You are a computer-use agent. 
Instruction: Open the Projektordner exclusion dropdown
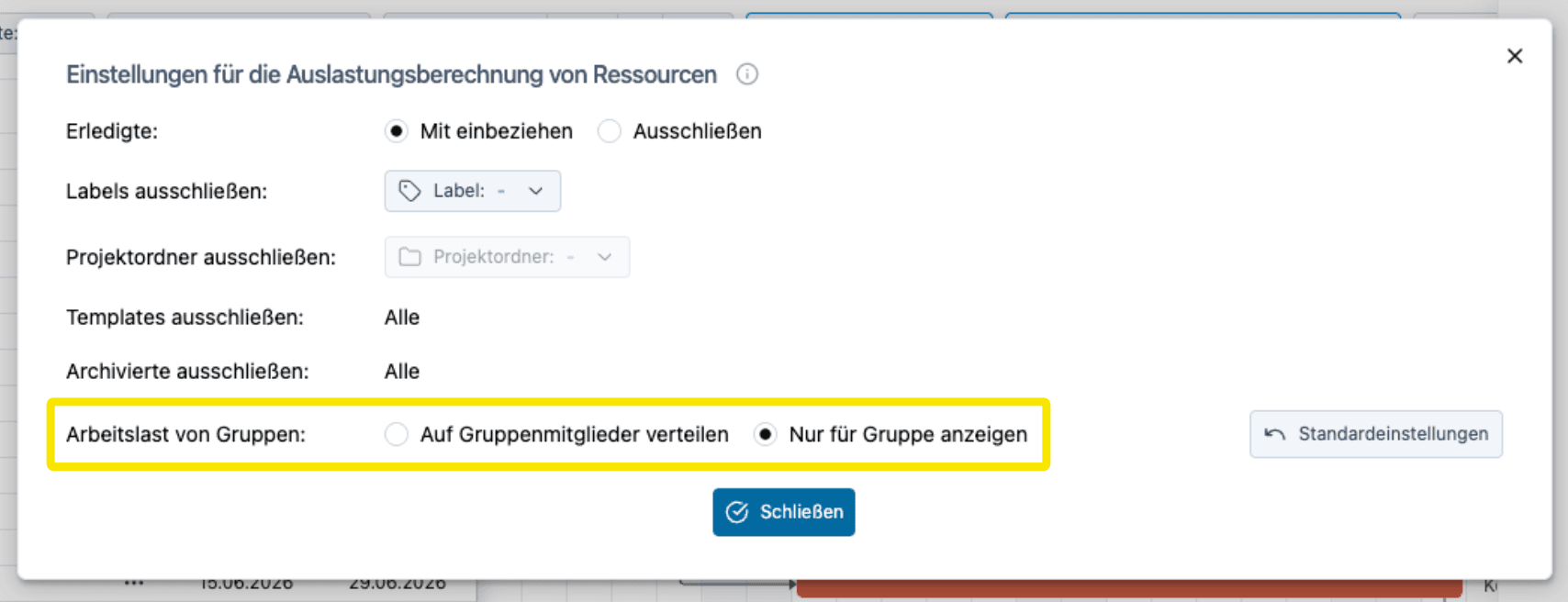click(507, 257)
